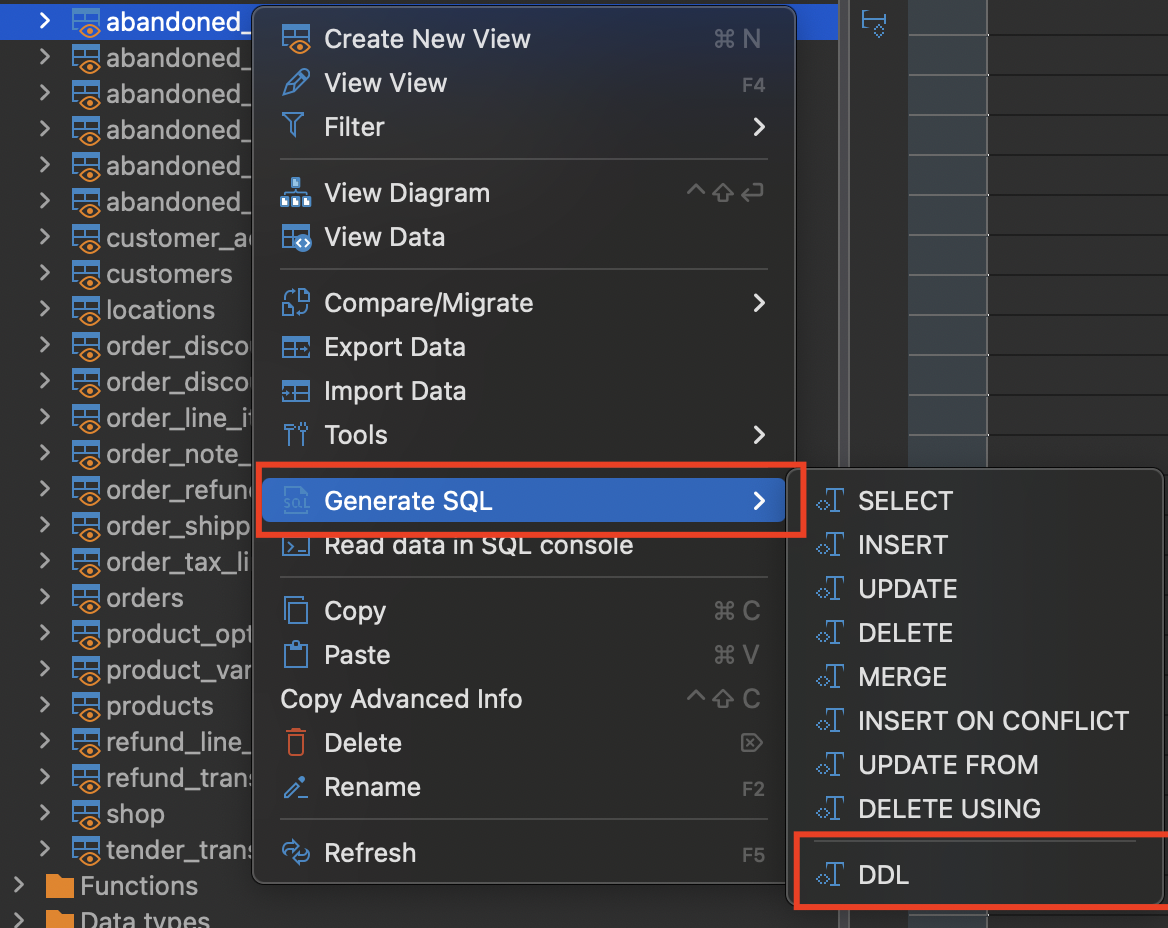Click the Rename pencil icon
The height and width of the screenshot is (928, 1168).
click(x=296, y=787)
